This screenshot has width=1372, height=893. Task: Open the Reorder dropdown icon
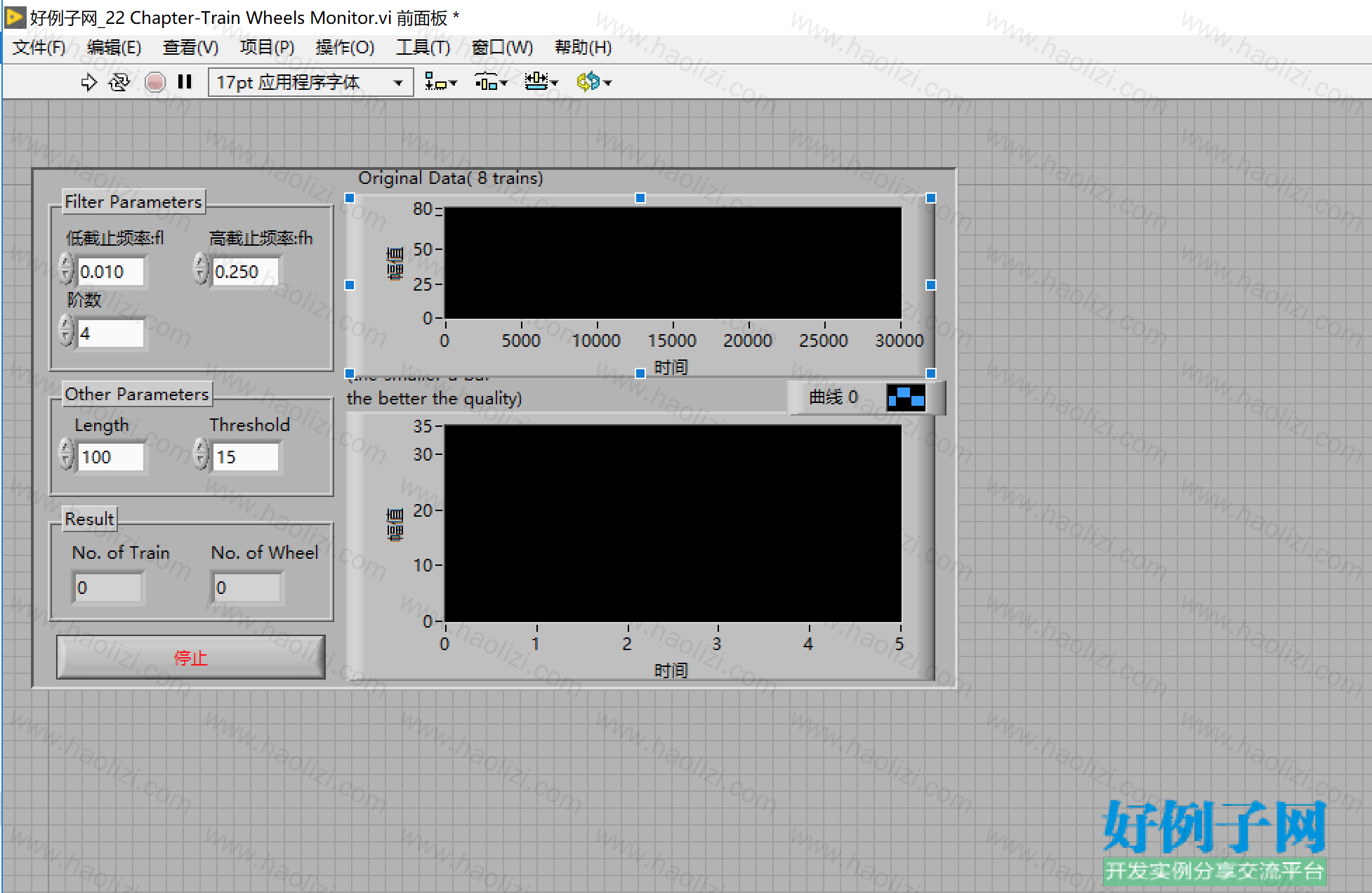pos(593,82)
